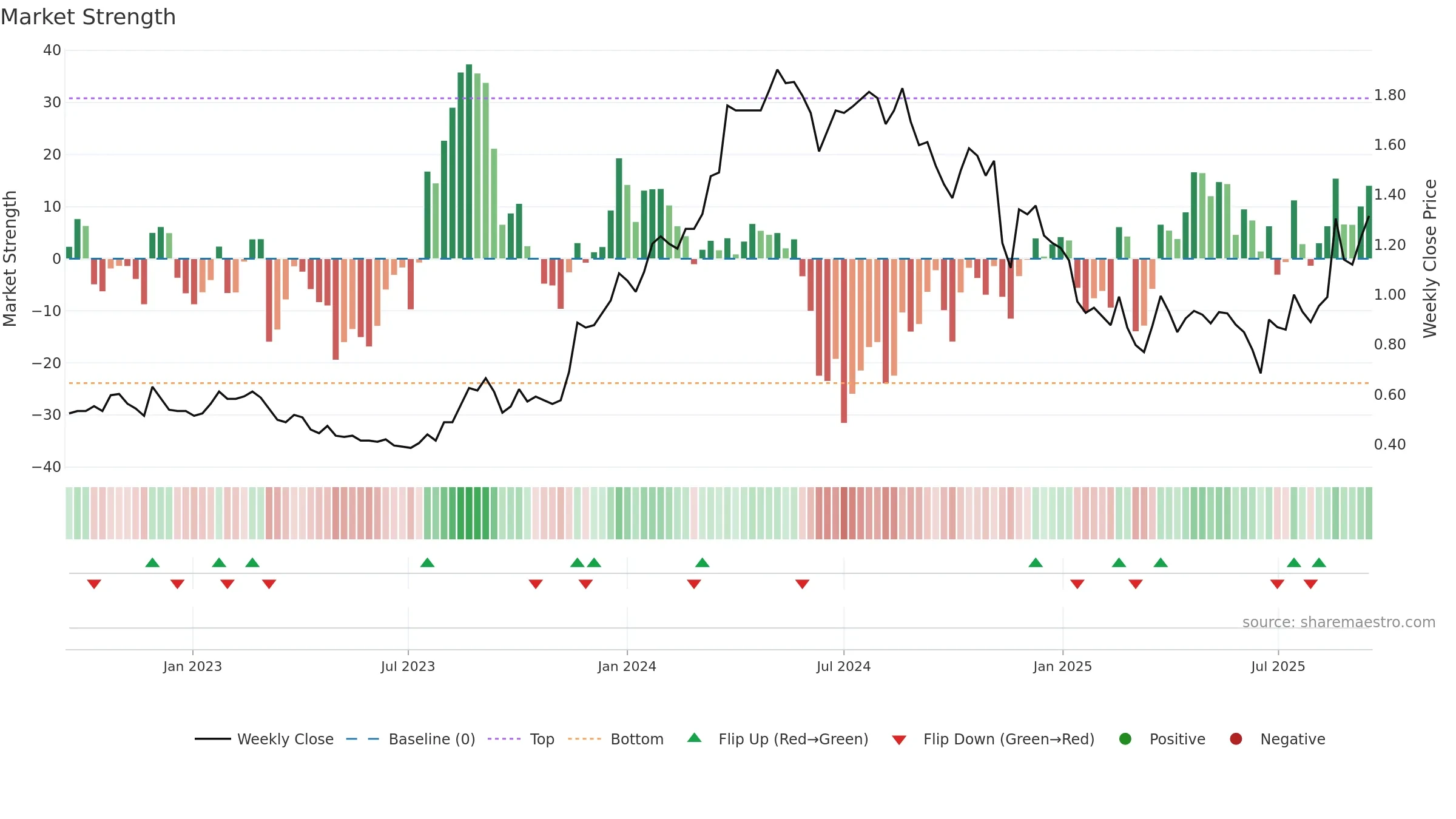
Task: Click the 0.40 price tick label
Action: coord(1390,445)
